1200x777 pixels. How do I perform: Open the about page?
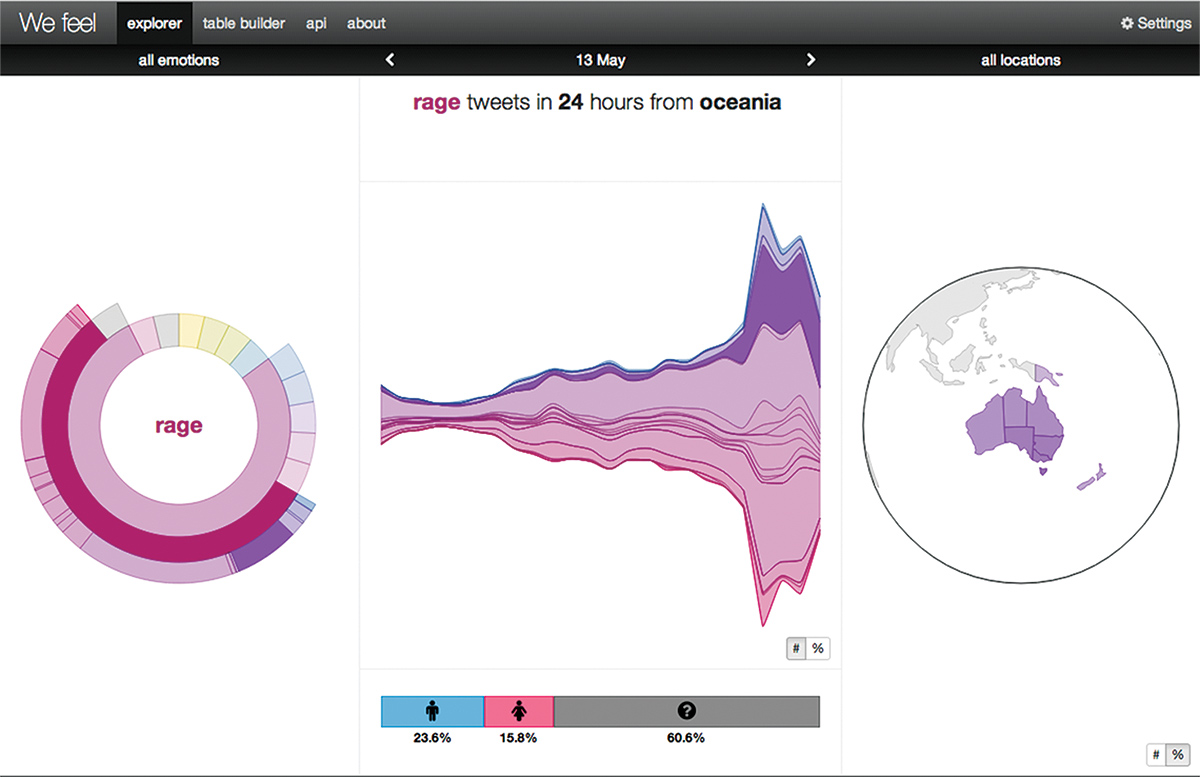click(x=366, y=23)
